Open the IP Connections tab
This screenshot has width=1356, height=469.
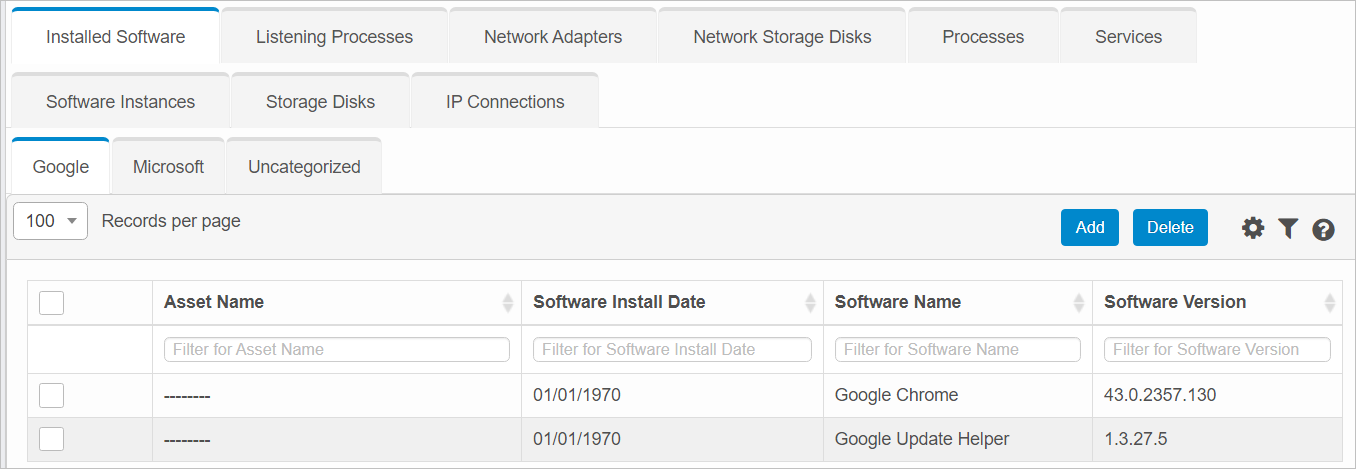tap(505, 102)
